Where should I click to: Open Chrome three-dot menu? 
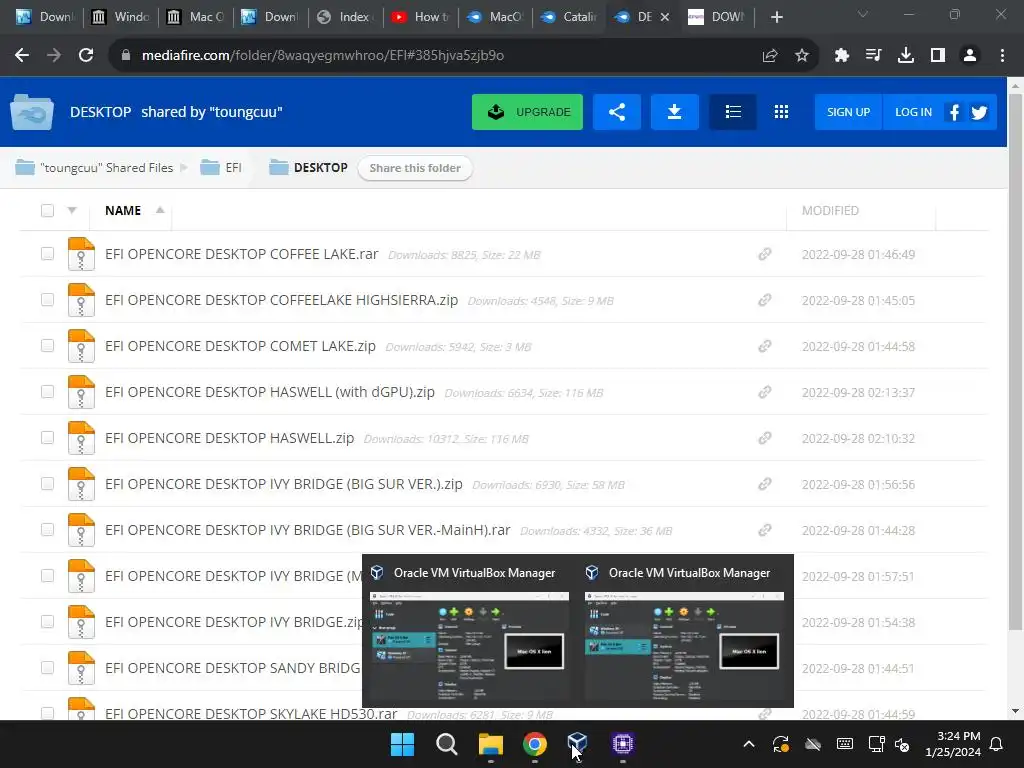(x=1002, y=56)
